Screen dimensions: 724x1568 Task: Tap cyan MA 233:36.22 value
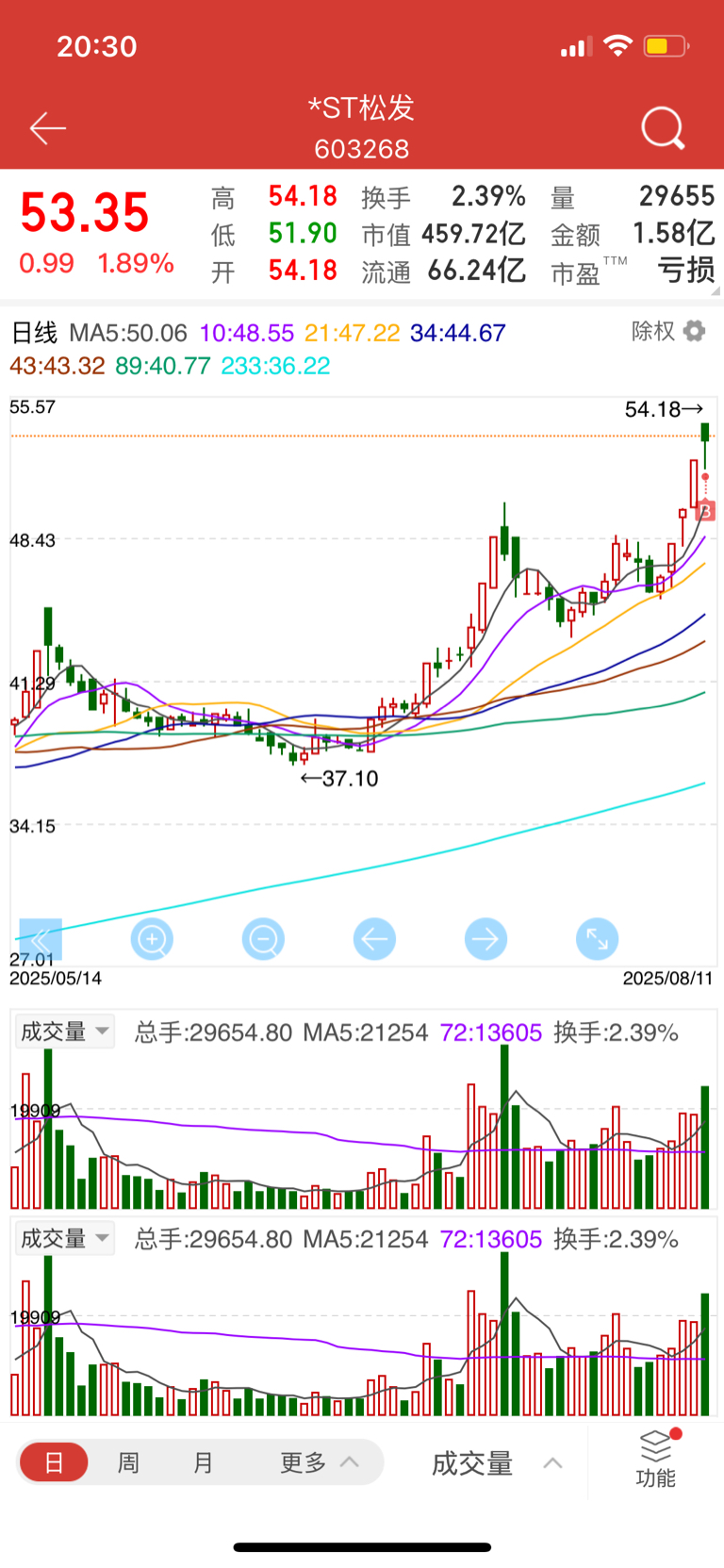pos(275,366)
